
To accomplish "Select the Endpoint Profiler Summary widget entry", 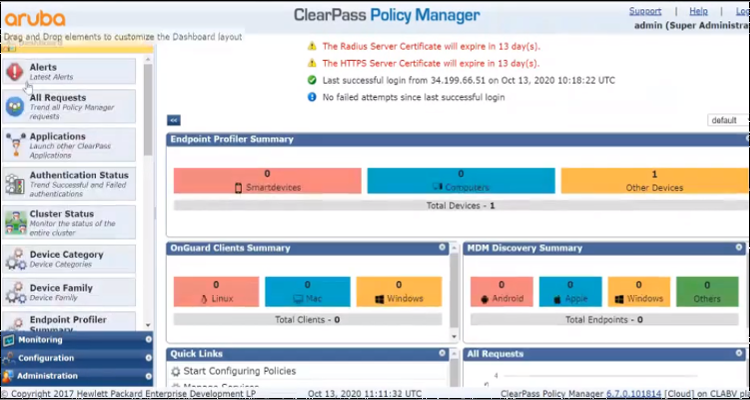I will click(x=69, y=321).
